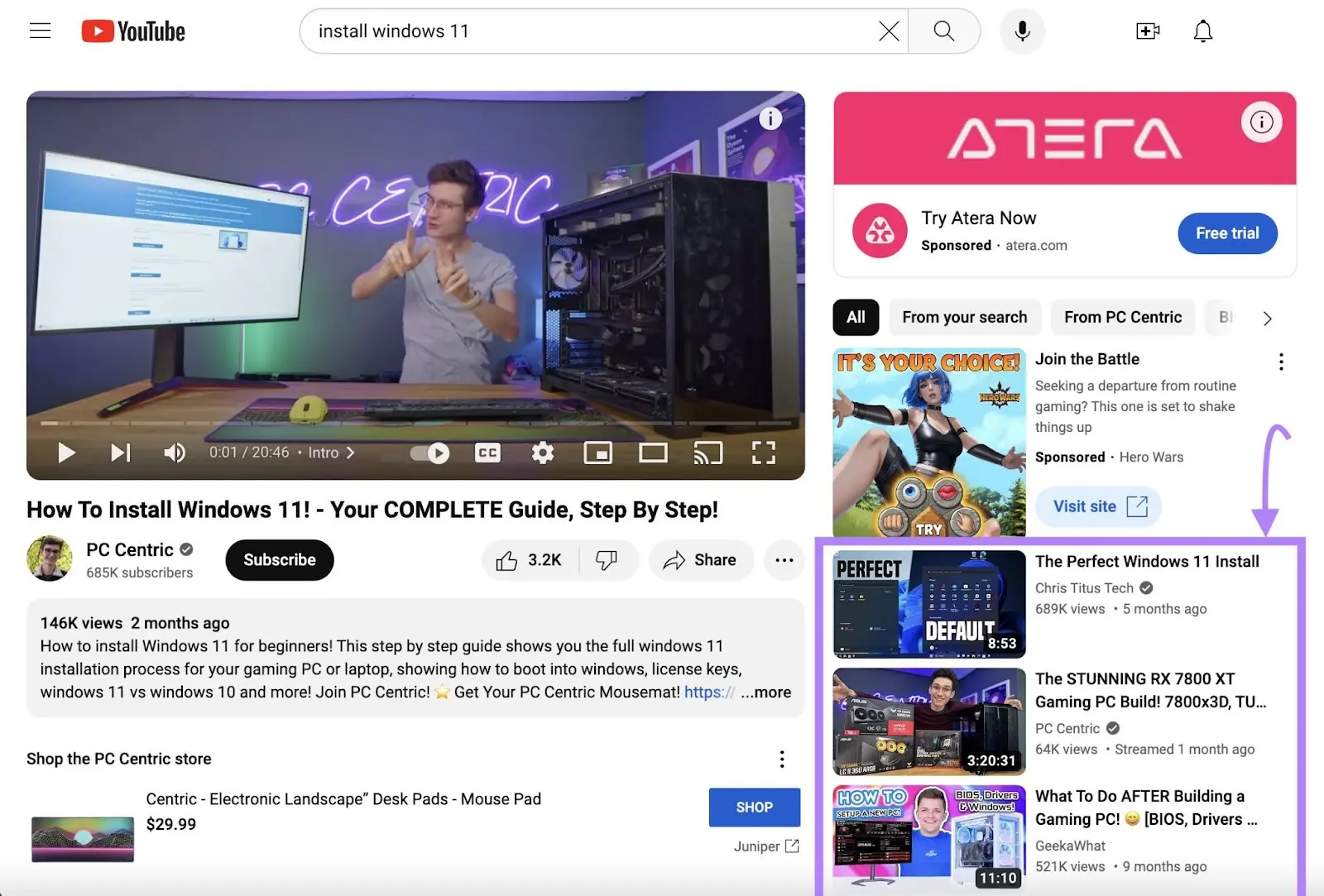This screenshot has height=896, width=1324.
Task: Open the Create video menu
Action: click(x=1148, y=31)
